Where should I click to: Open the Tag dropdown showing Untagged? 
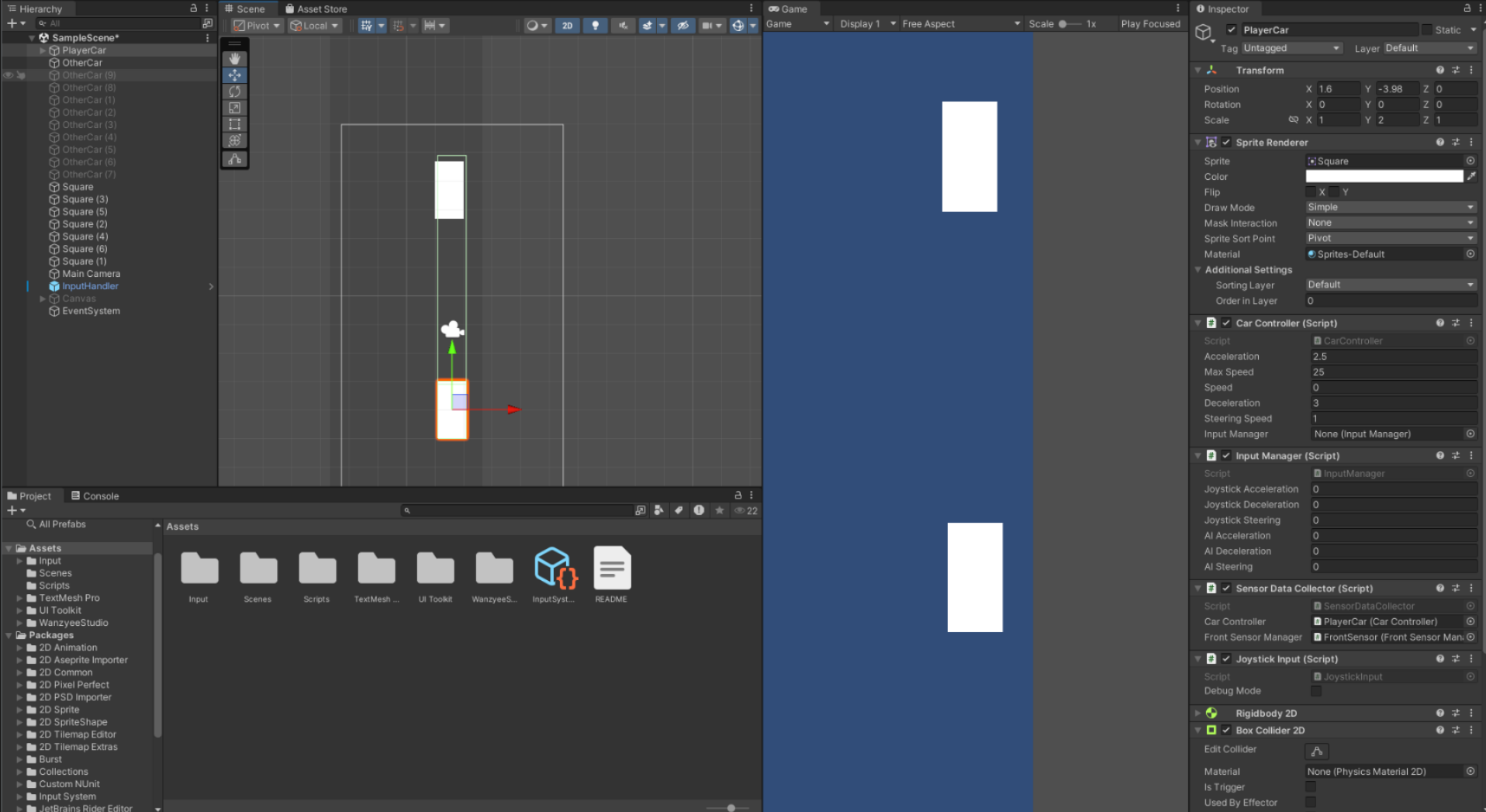click(1291, 48)
